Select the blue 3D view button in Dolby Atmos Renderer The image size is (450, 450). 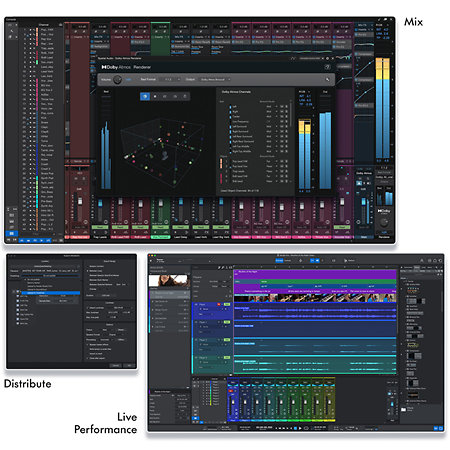(145, 96)
